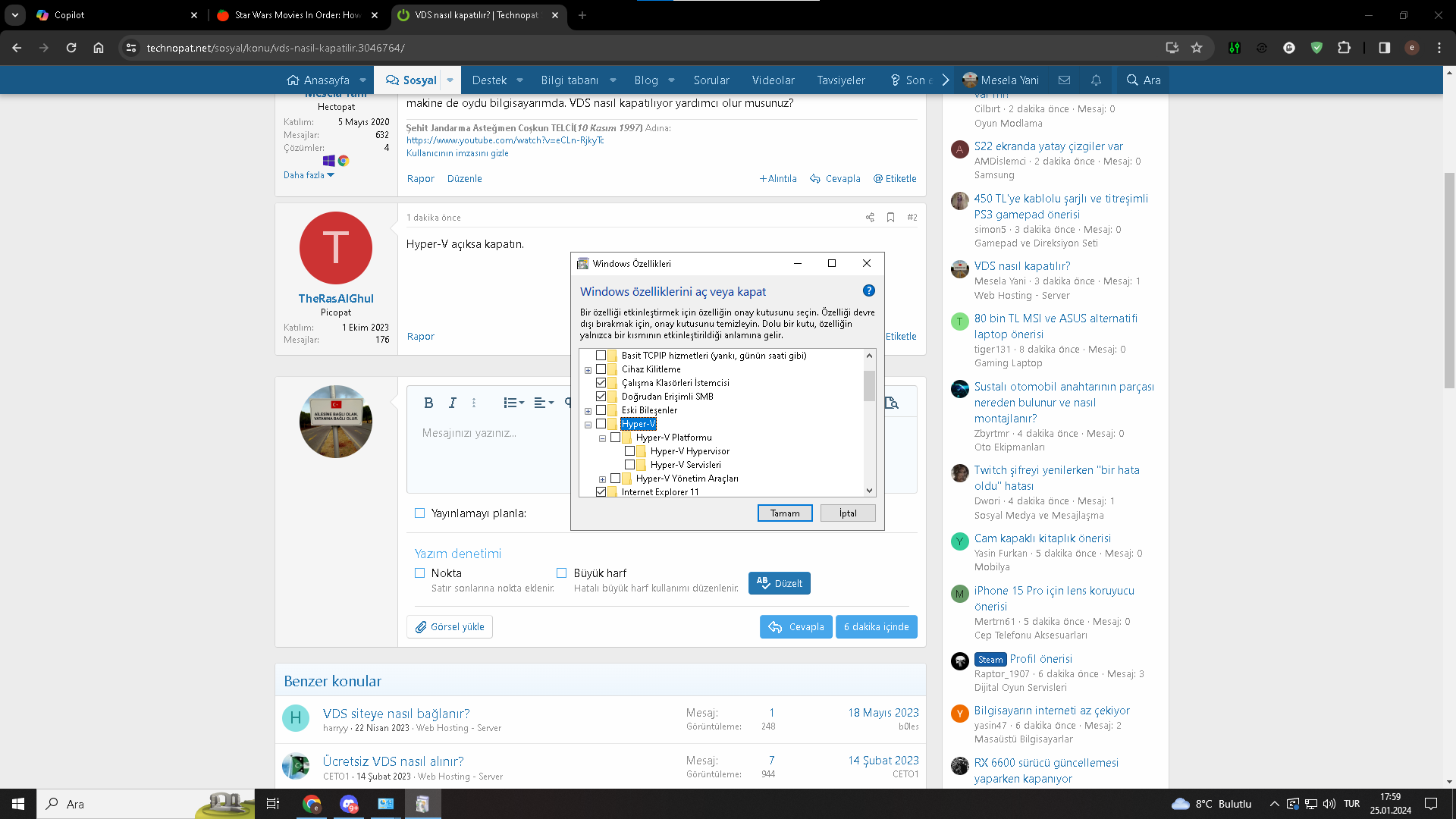Click the Görsel yükle button

(450, 627)
